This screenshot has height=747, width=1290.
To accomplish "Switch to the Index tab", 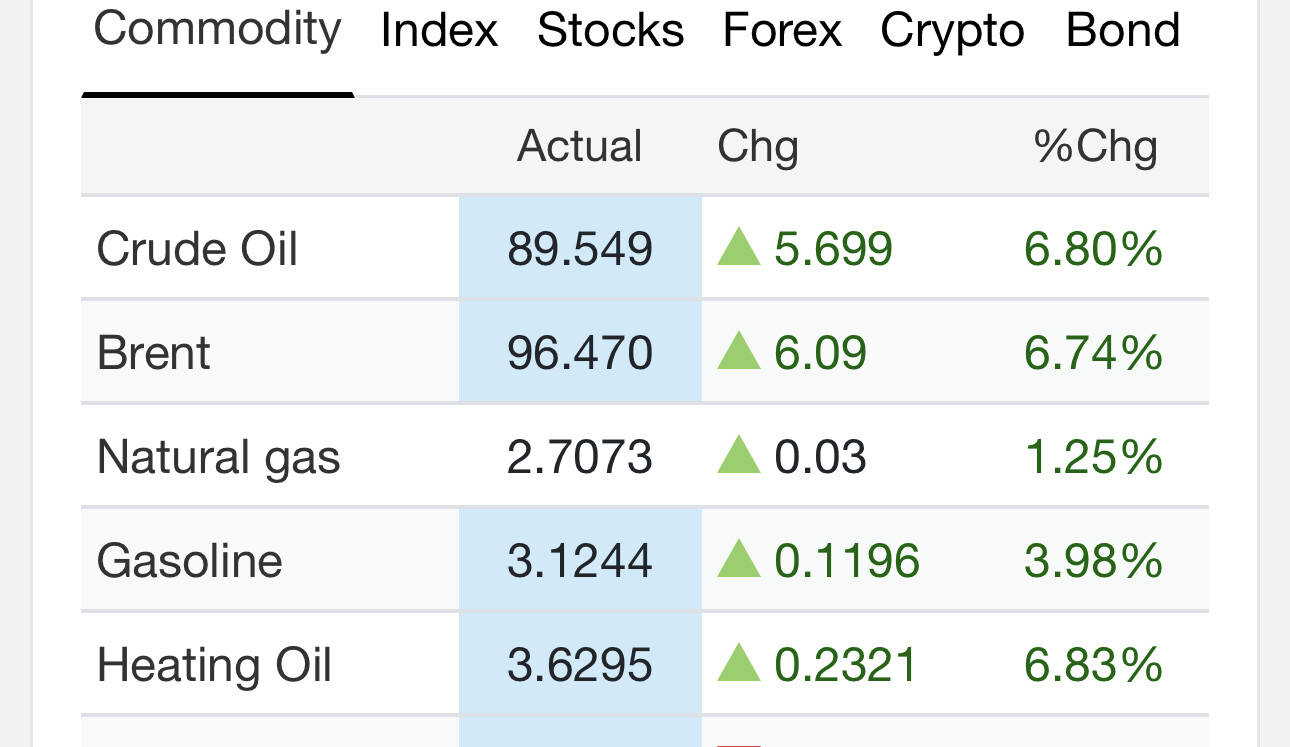I will pyautogui.click(x=439, y=30).
